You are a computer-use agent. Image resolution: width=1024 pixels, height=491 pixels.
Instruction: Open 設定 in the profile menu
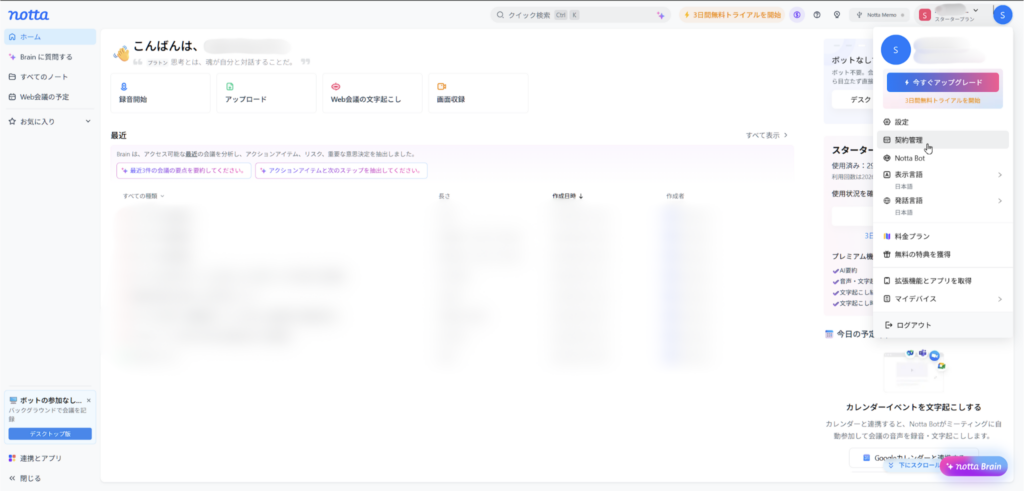tap(942, 121)
